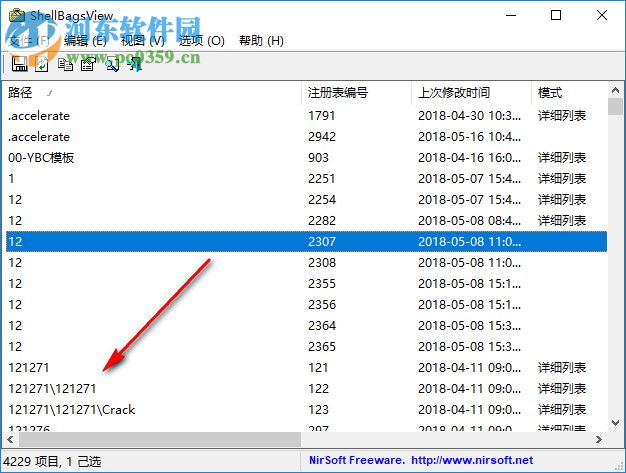The height and width of the screenshot is (473, 626).
Task: Click the date 2018-04-16 16:0... cell
Action: [470, 158]
